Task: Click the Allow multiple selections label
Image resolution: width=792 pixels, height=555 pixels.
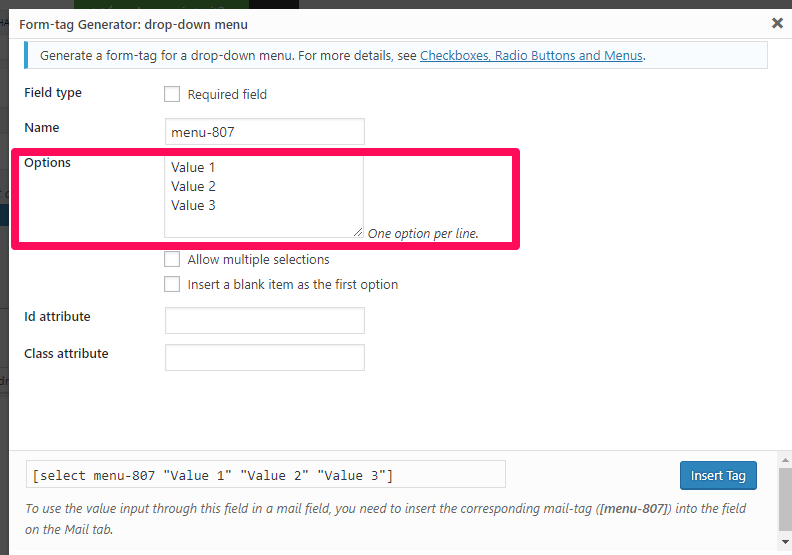Action: [x=258, y=260]
